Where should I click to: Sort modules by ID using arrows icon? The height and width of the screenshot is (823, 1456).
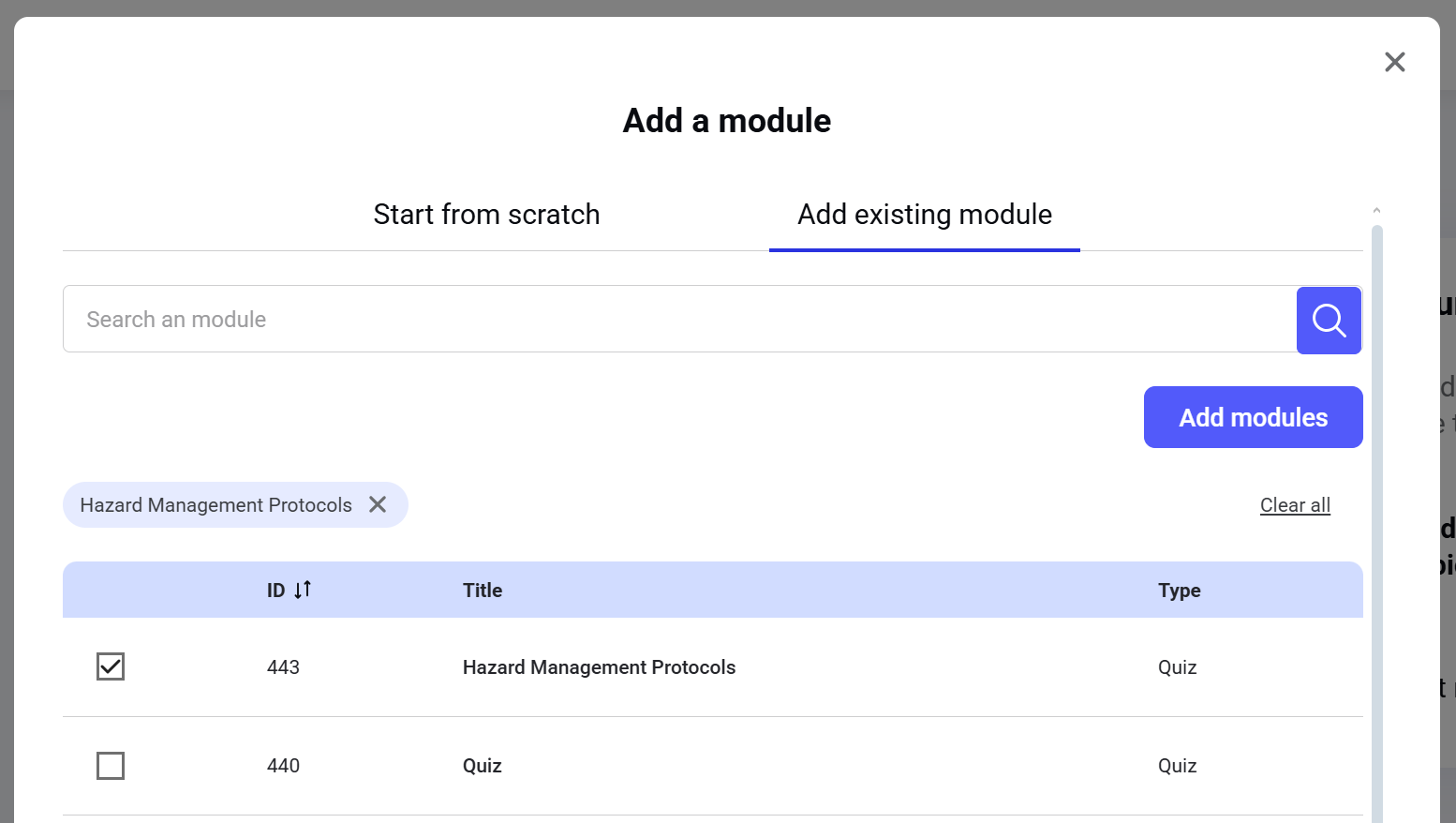303,590
